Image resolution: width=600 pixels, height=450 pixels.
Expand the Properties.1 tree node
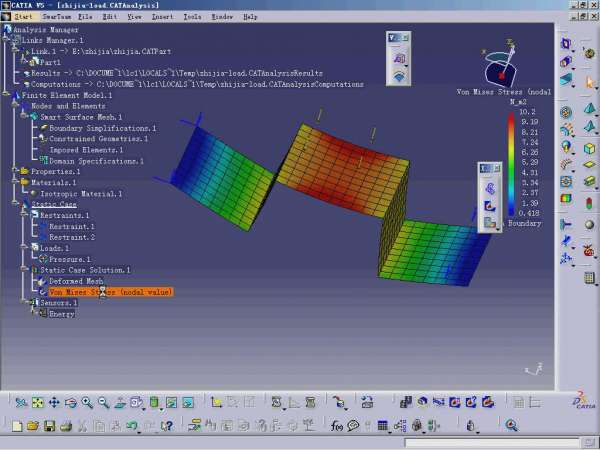(12, 172)
